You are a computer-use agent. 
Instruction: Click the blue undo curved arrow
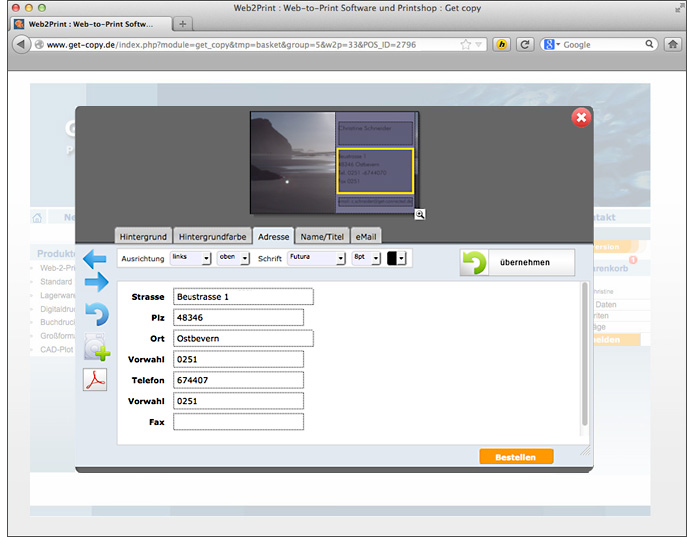97,314
